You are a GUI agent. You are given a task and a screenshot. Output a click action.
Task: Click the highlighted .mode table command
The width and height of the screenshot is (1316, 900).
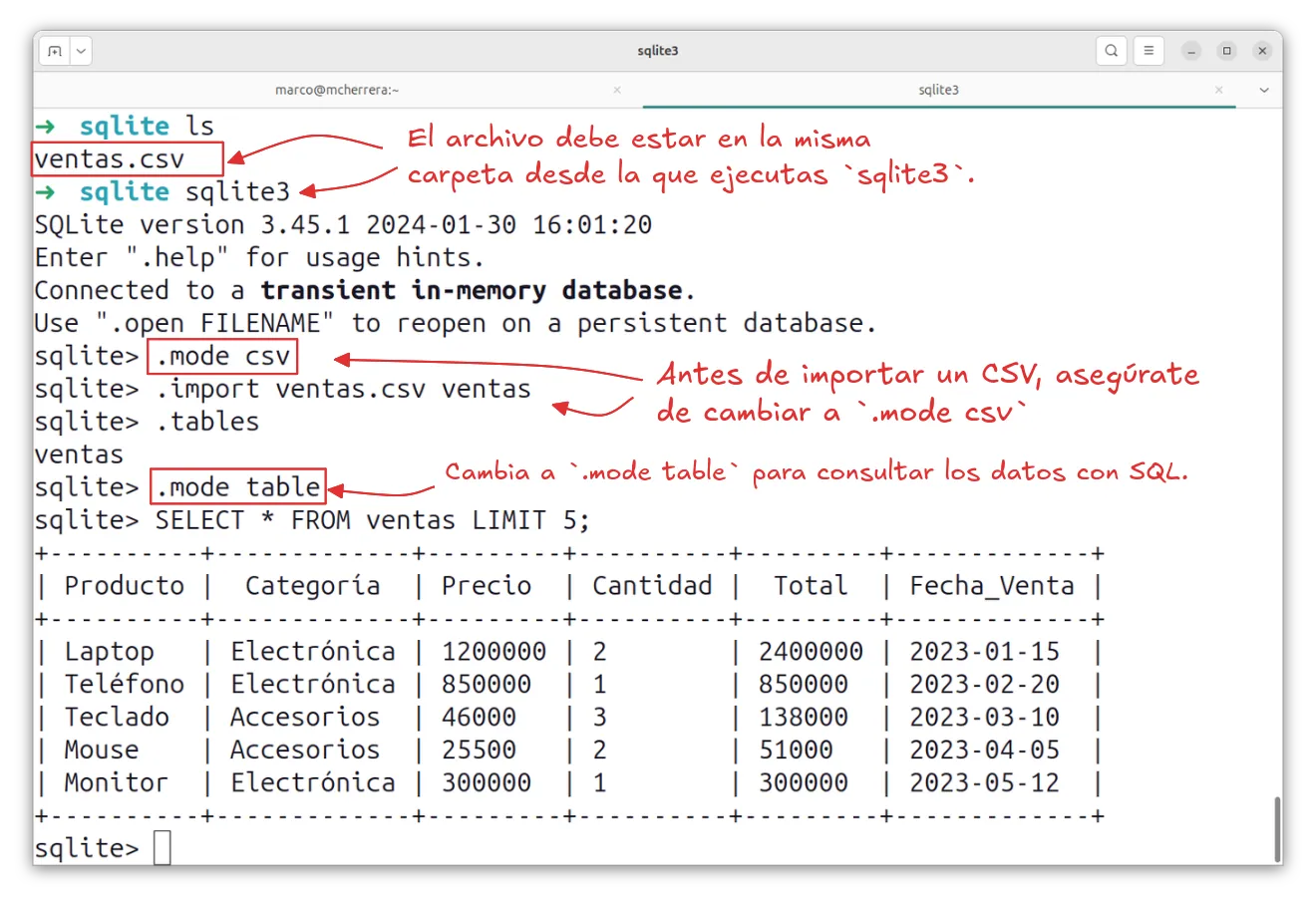click(x=238, y=487)
